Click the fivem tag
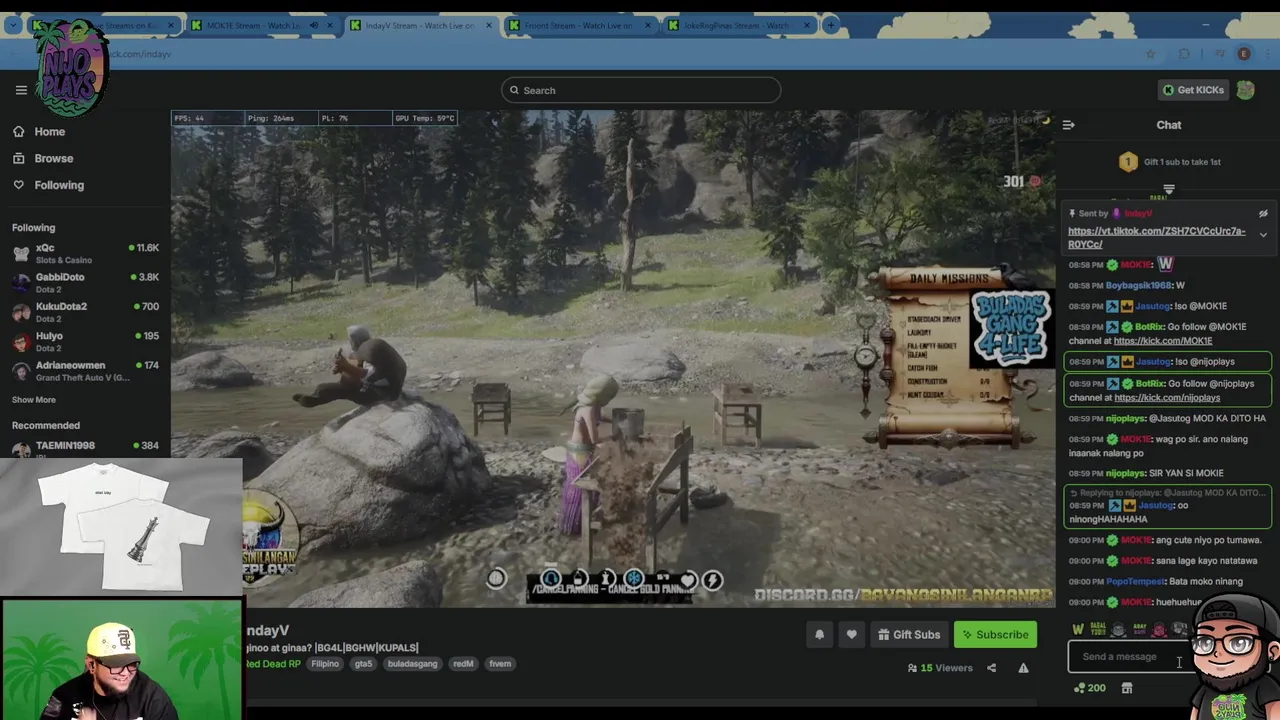The image size is (1280, 720). click(500, 664)
